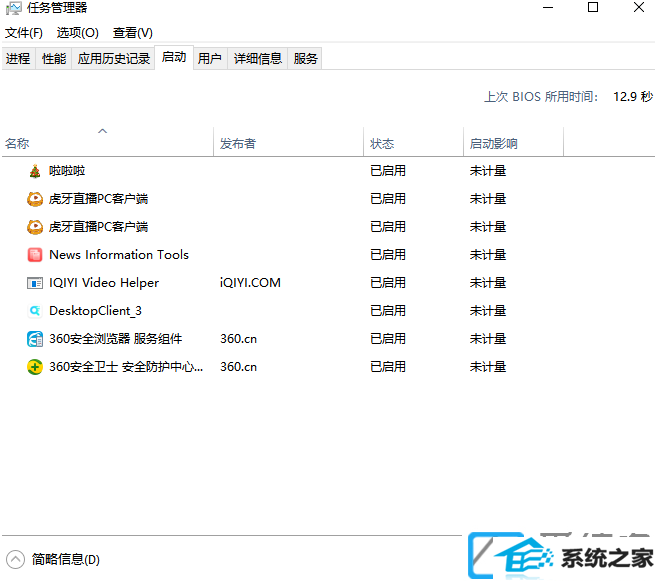Viewport: 662px width, 585px height.
Task: Switch to the 进程 tab
Action: [x=18, y=58]
